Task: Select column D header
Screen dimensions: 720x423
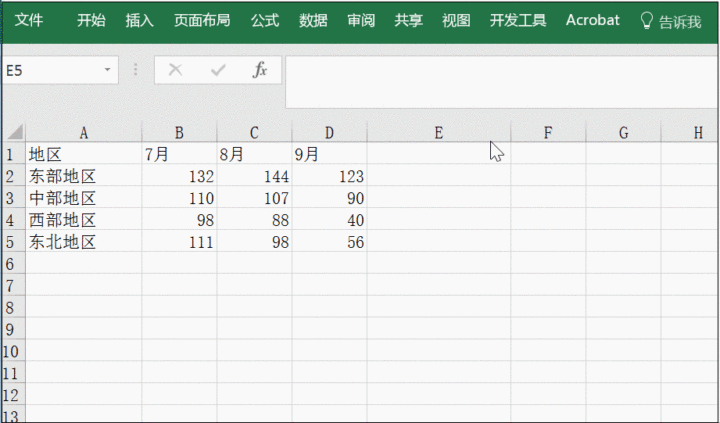Action: tap(329, 133)
